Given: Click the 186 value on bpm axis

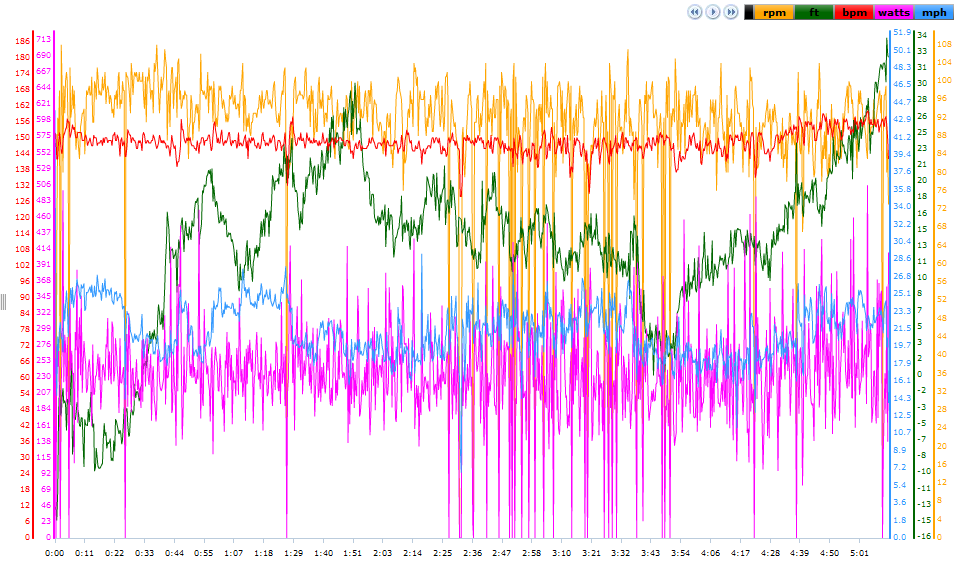Looking at the screenshot, I should tap(23, 41).
